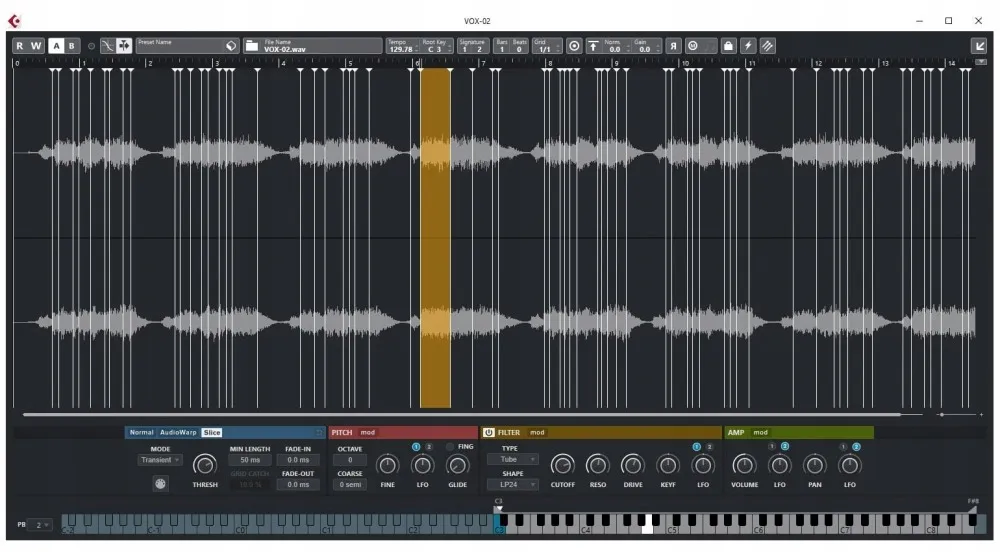Image resolution: width=1000 pixels, height=552 pixels.
Task: Select the highlighted orange slice in waveform
Action: [436, 238]
